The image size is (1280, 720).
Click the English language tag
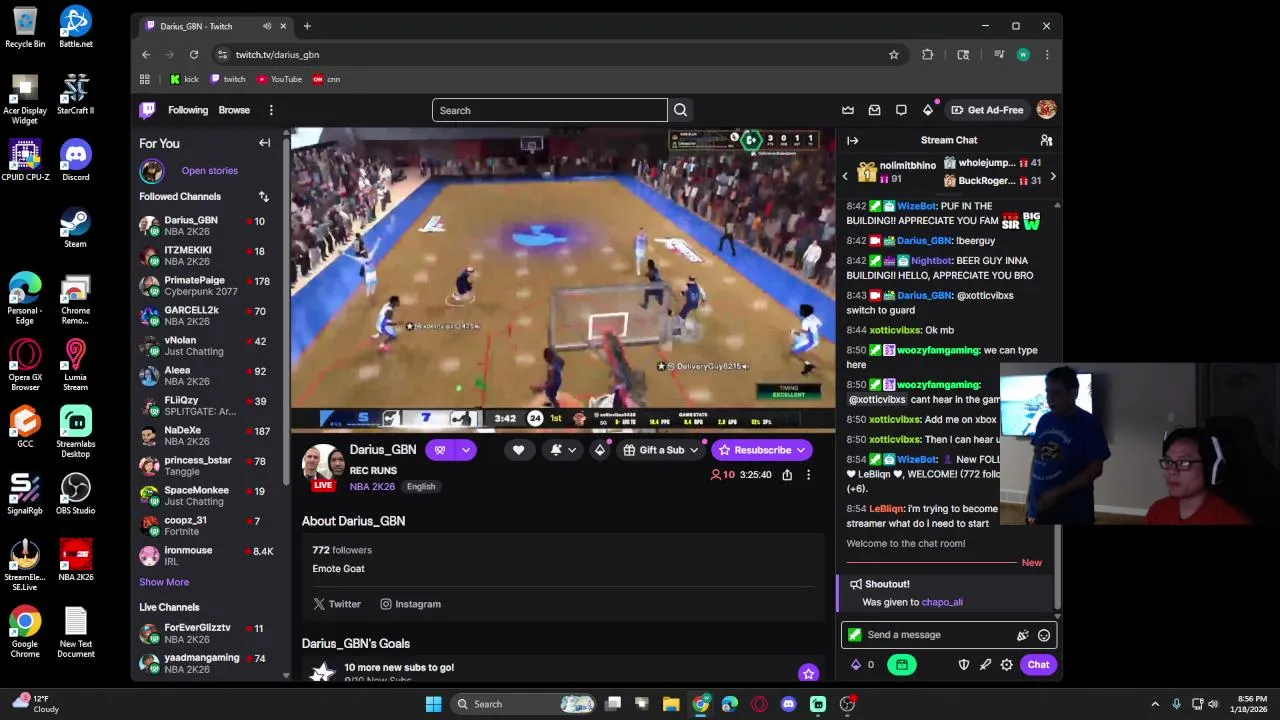point(421,487)
